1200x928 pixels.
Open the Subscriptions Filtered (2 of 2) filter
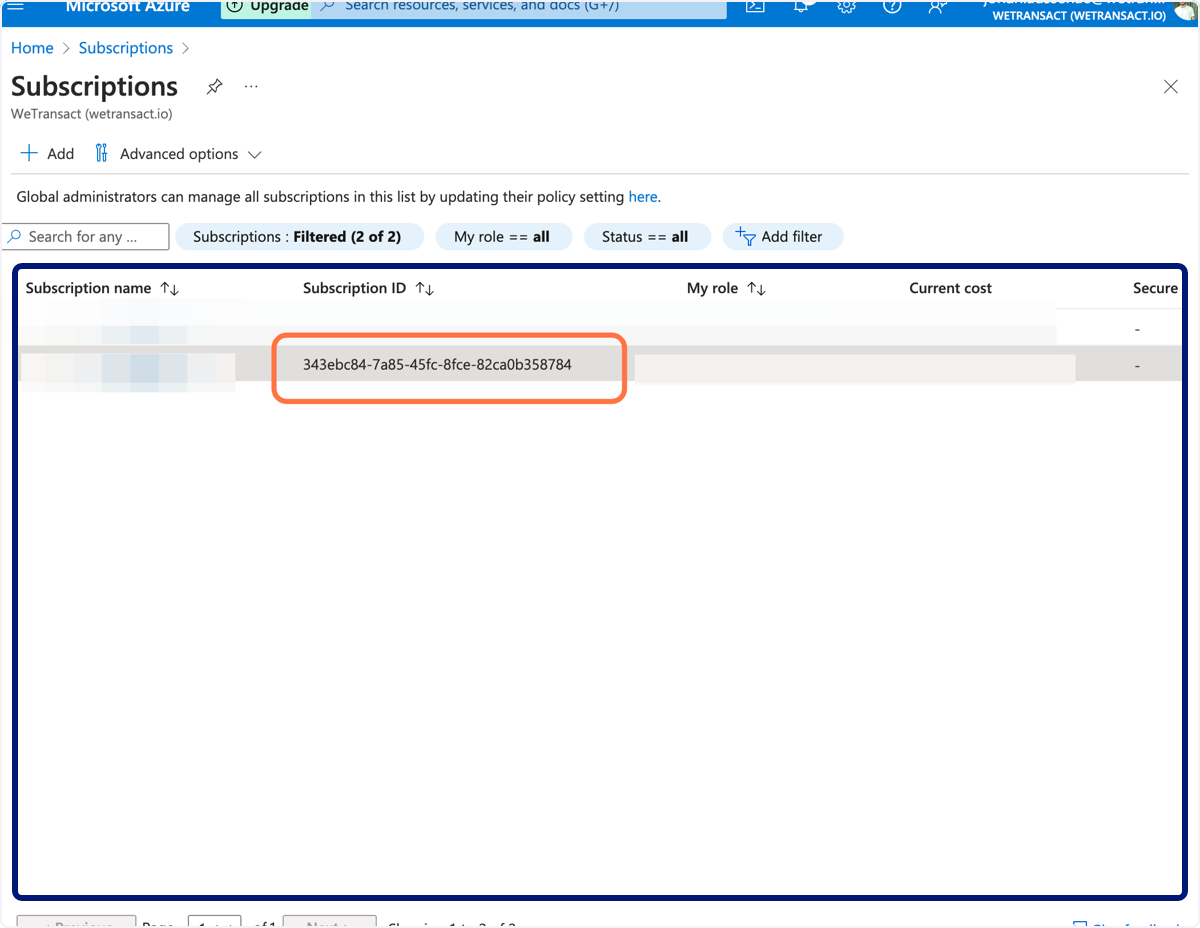point(299,237)
